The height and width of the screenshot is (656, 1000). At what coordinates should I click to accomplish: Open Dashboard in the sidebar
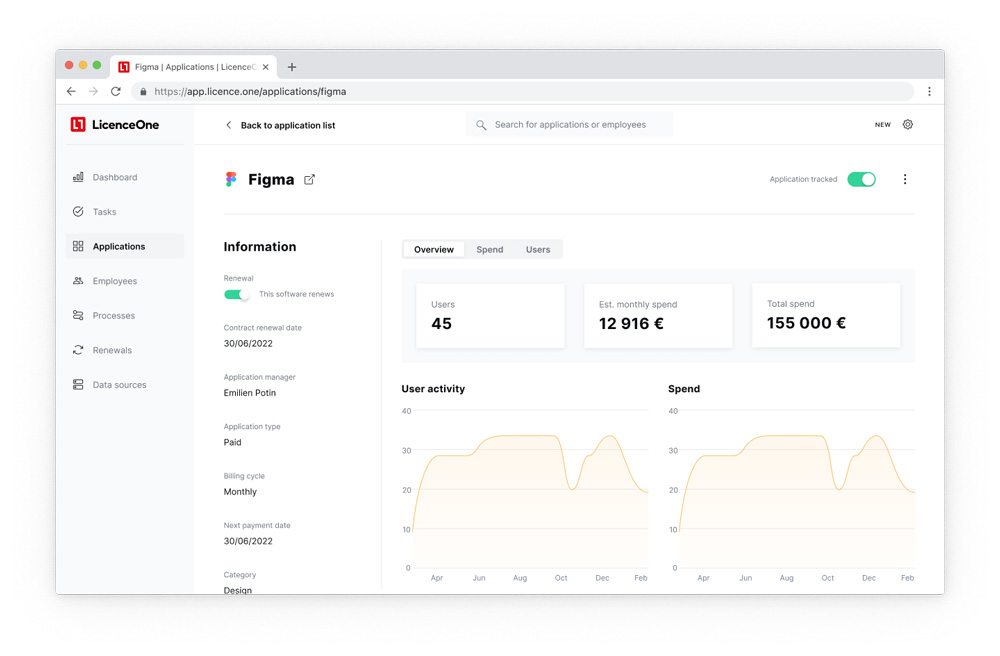[x=124, y=177]
